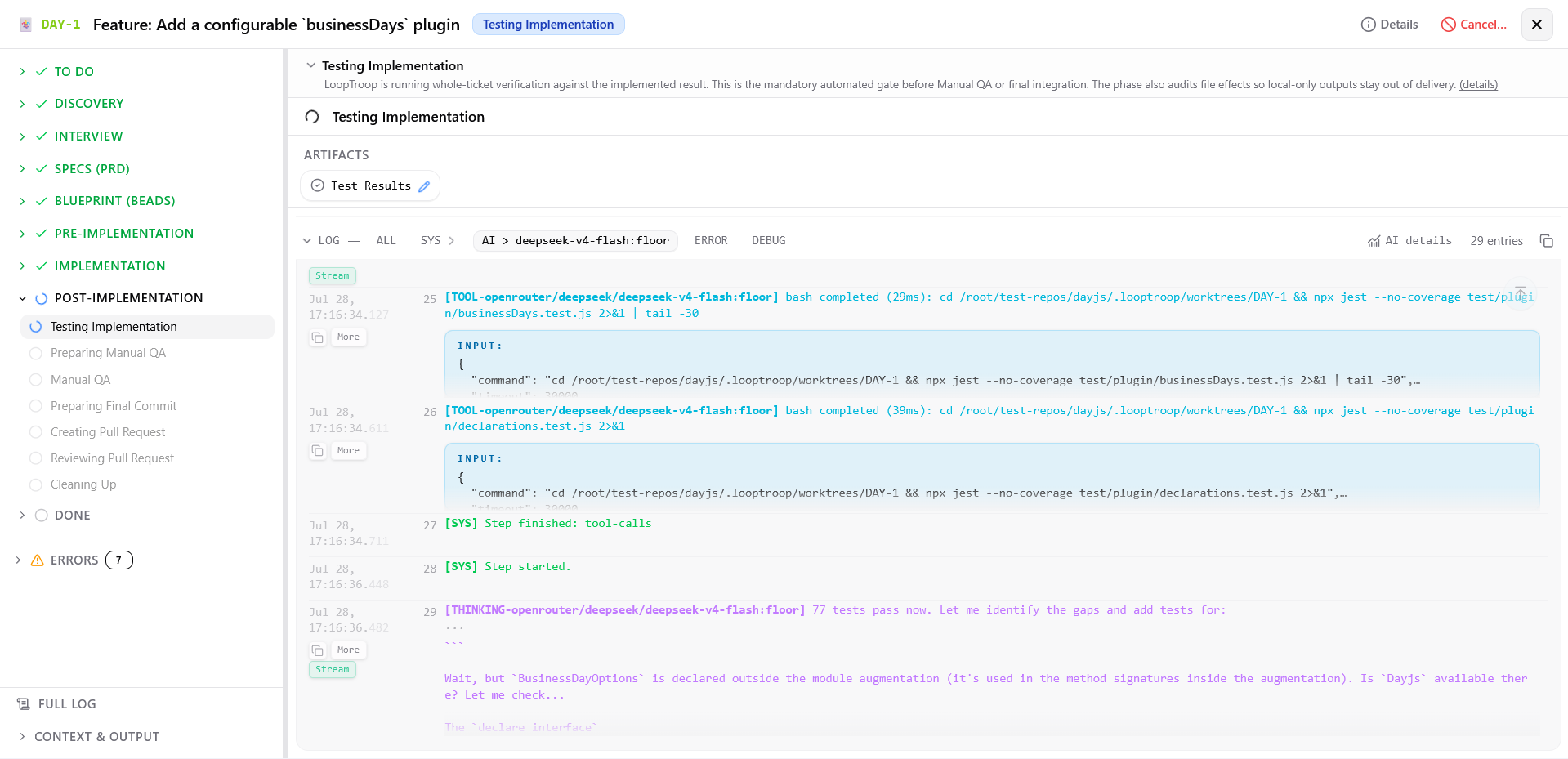Collapse the LOG section chevron
Viewport: 1568px width, 759px height.
click(x=307, y=241)
